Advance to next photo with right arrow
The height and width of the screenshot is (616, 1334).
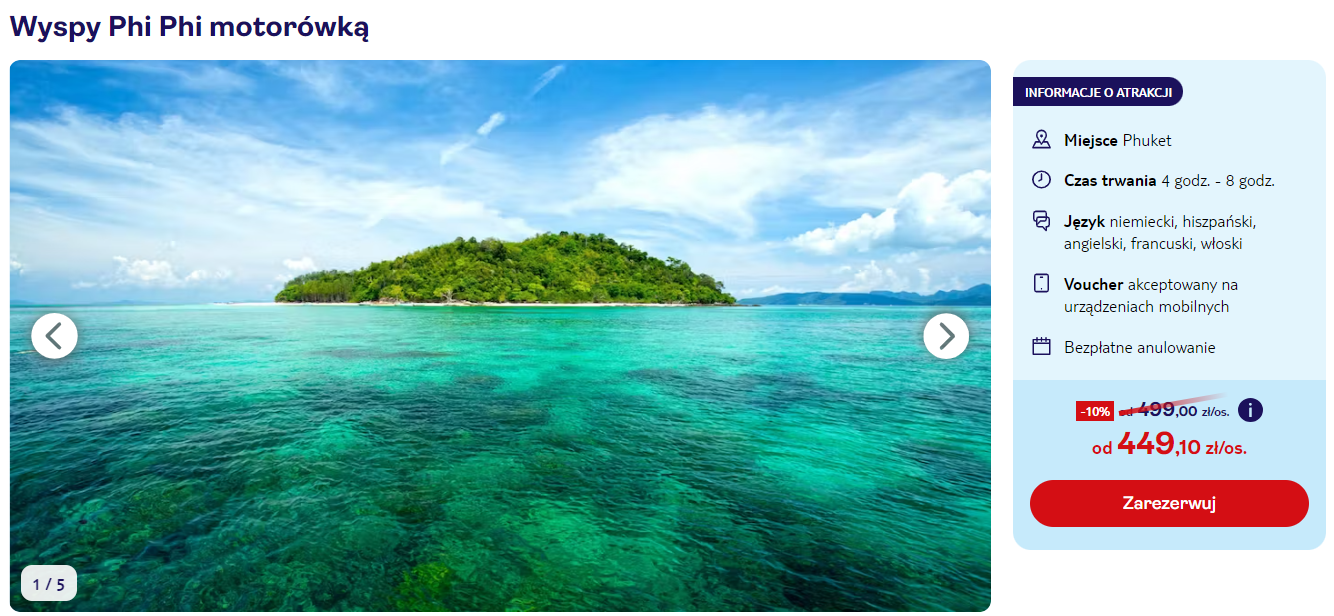[x=946, y=336]
